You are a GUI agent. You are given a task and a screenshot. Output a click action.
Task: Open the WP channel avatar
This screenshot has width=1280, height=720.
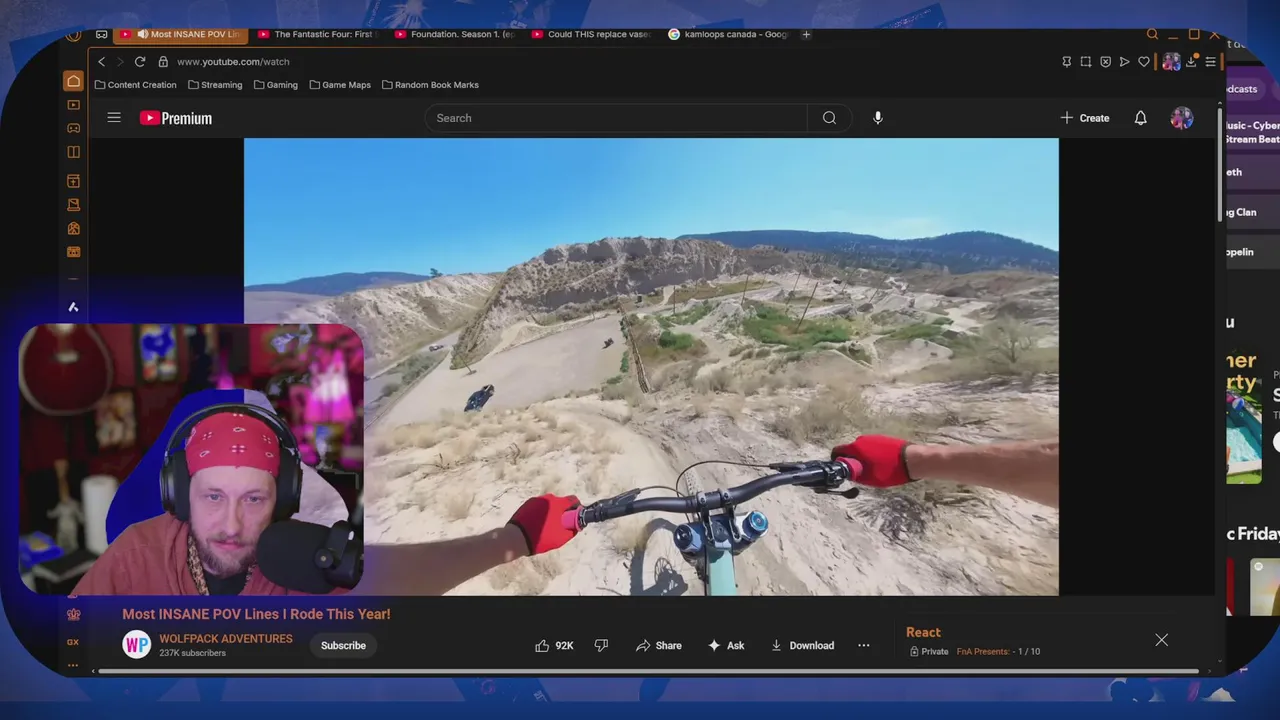(x=137, y=645)
